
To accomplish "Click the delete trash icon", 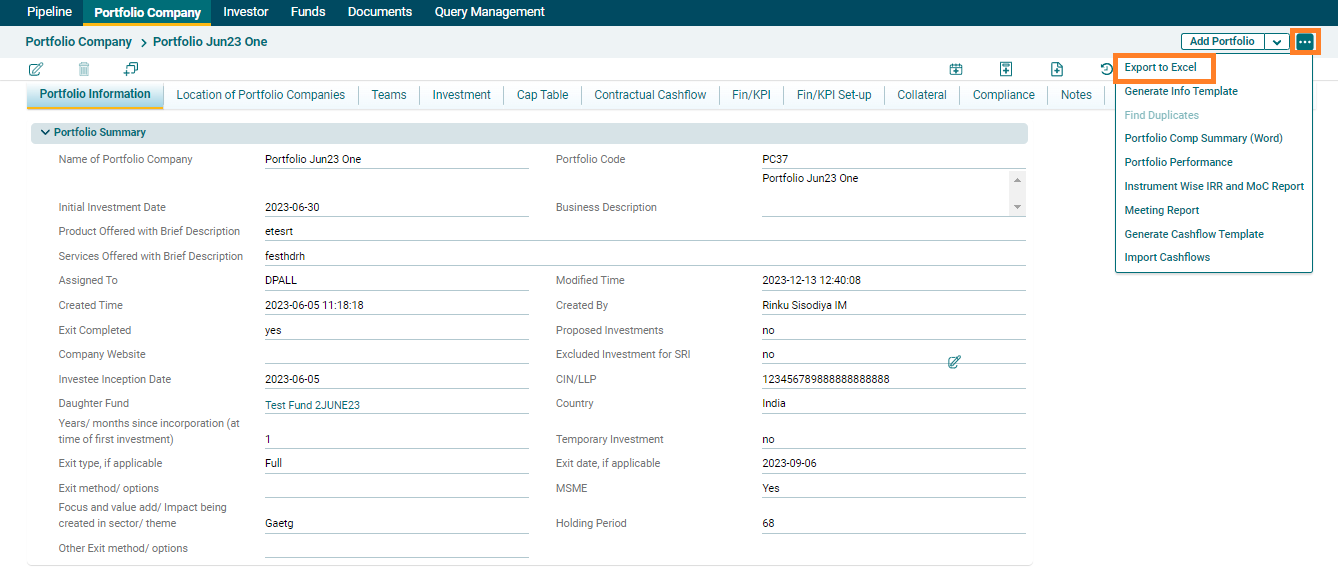I will coord(84,69).
